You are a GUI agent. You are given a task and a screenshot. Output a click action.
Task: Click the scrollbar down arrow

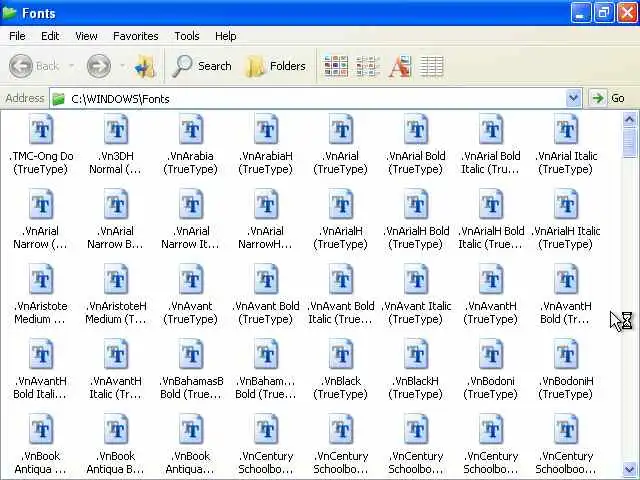tap(629, 469)
